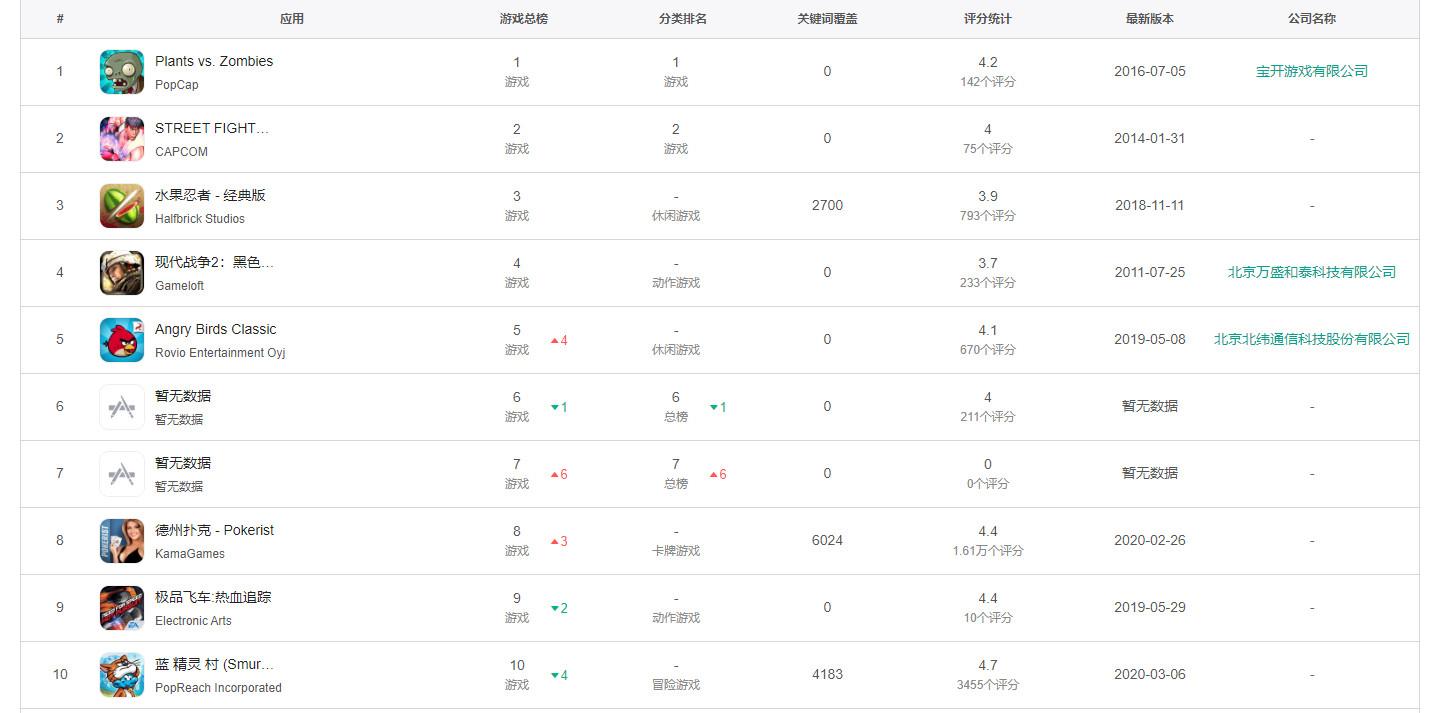Click the 关键词覆盖 column header
This screenshot has width=1449, height=713.
(827, 19)
